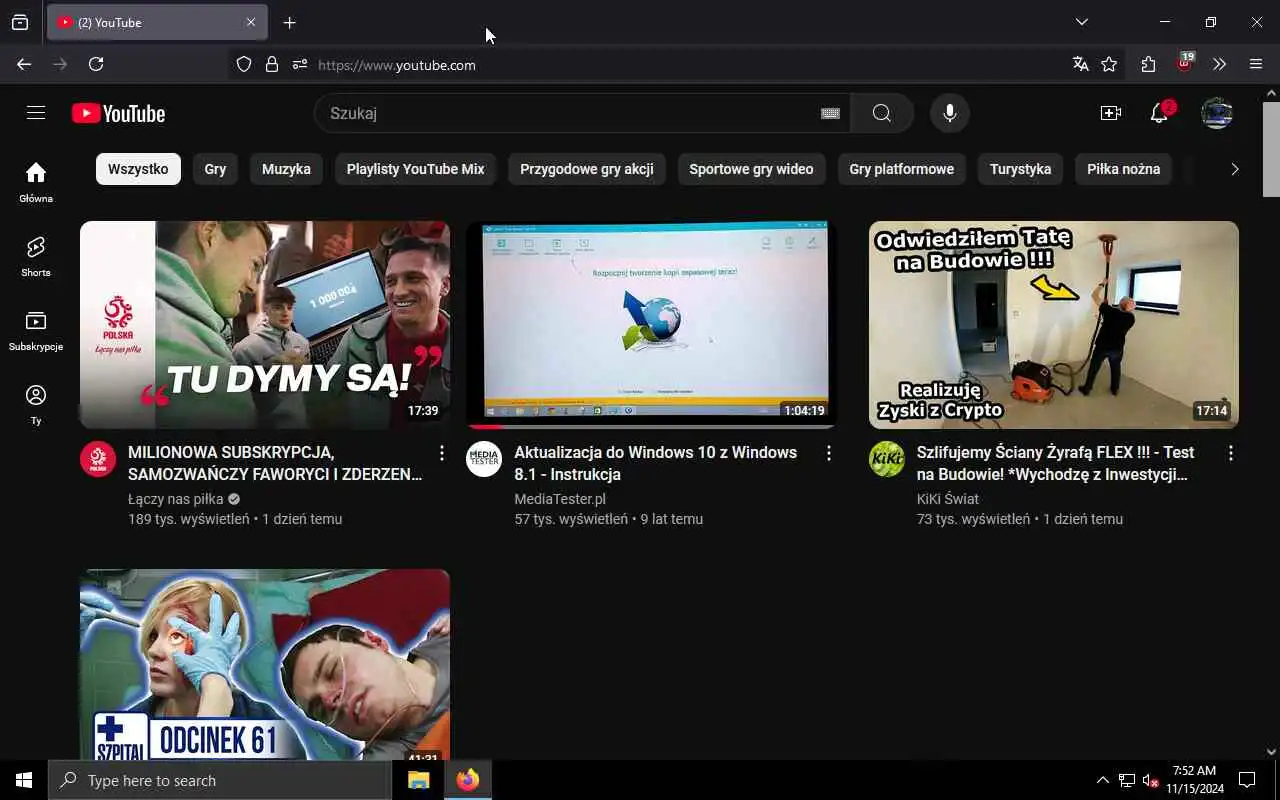The width and height of the screenshot is (1280, 800).
Task: Click the search magnifier button
Action: [881, 113]
